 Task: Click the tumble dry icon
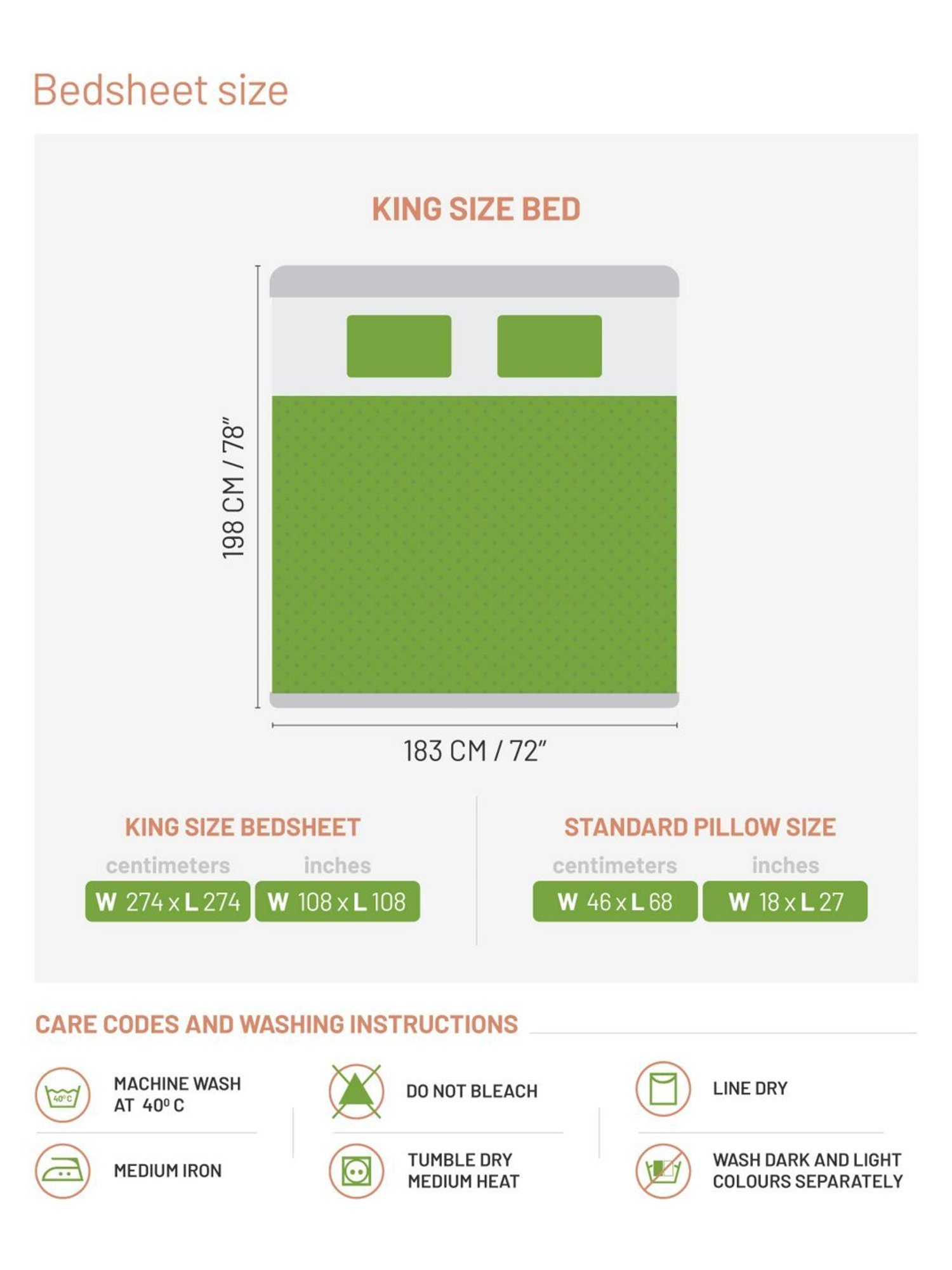point(356,1171)
